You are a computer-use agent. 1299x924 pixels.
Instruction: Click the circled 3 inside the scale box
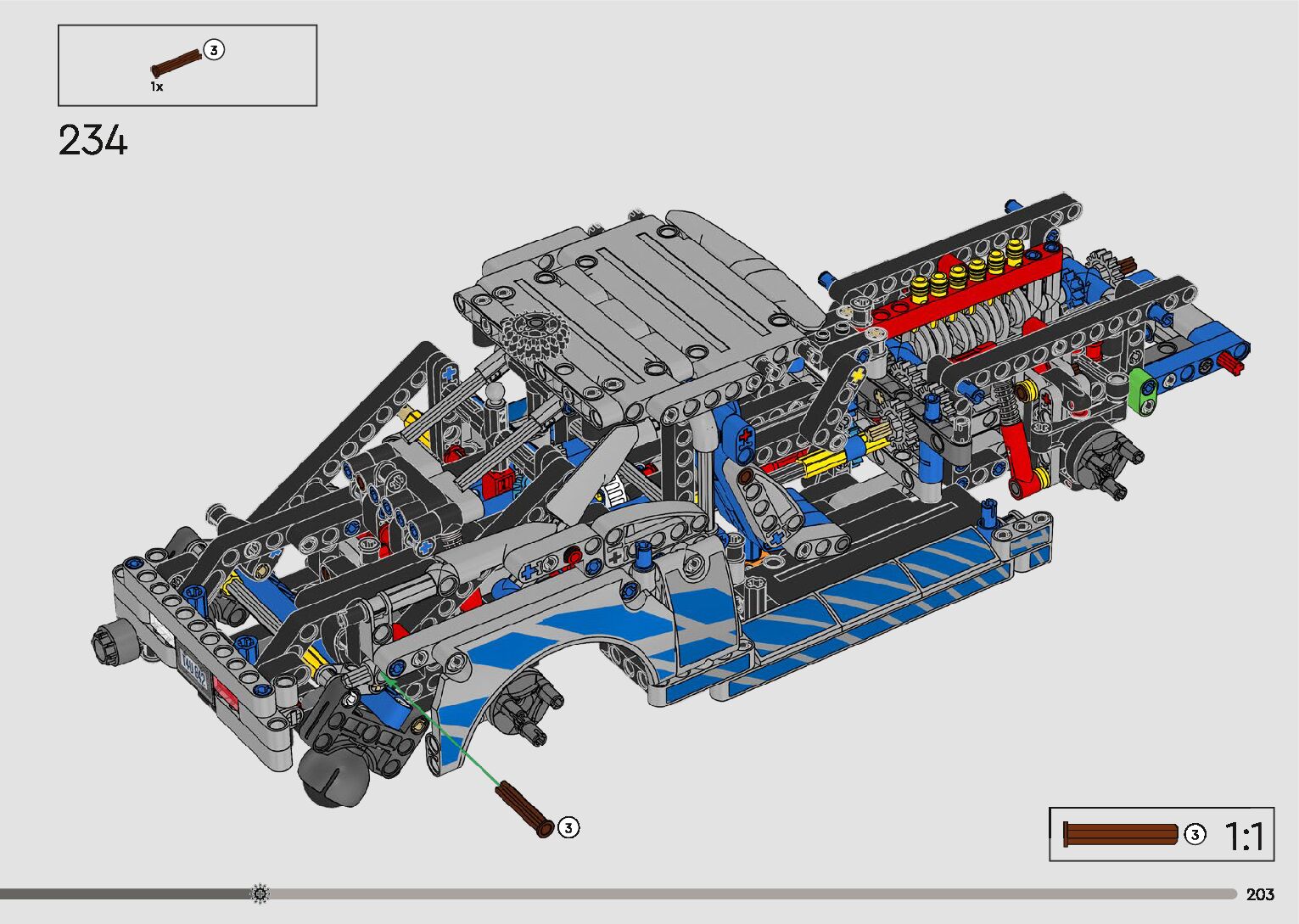pos(1194,835)
